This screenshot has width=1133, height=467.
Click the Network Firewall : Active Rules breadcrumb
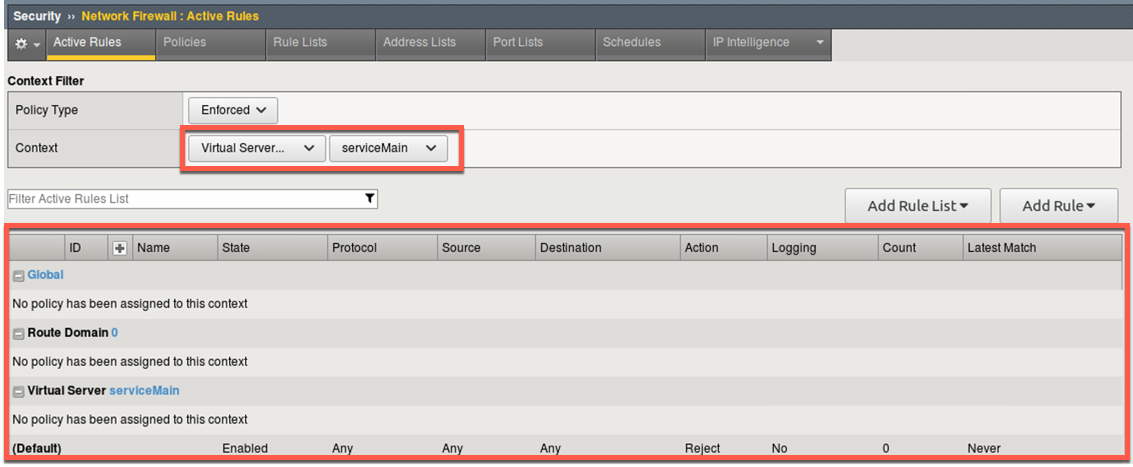click(x=170, y=16)
